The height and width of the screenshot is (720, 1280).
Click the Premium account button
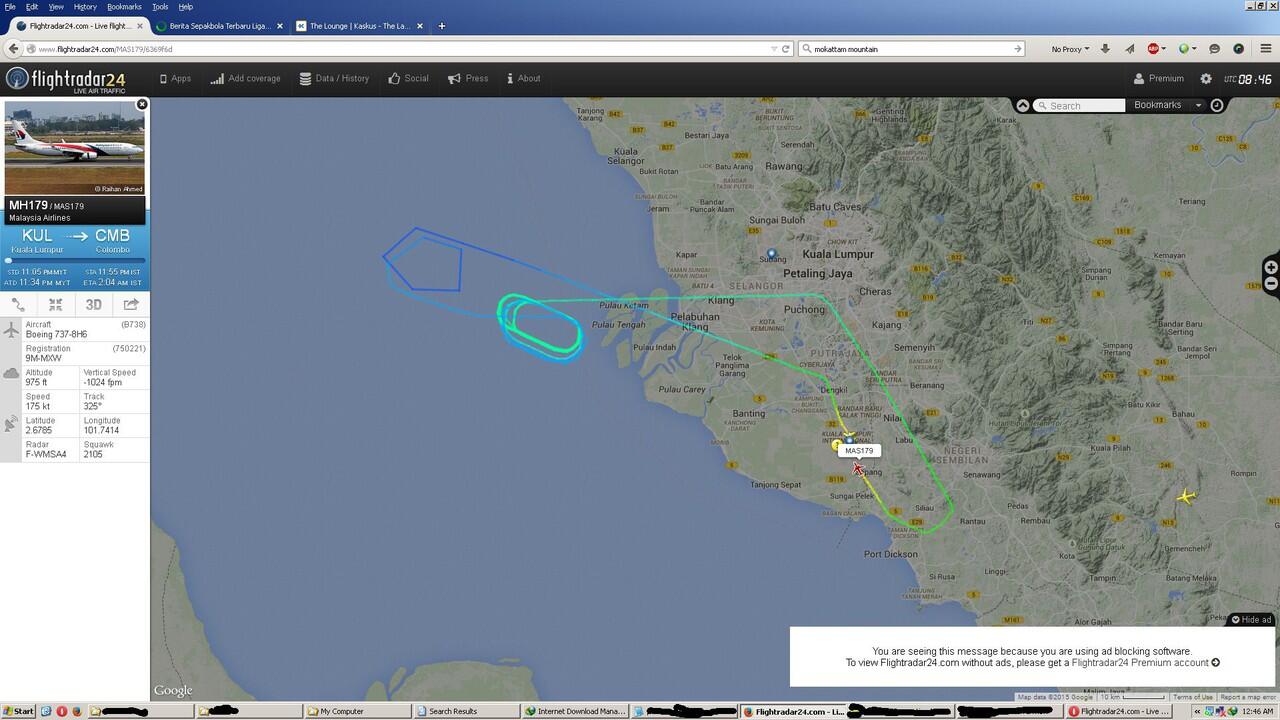tap(1158, 78)
